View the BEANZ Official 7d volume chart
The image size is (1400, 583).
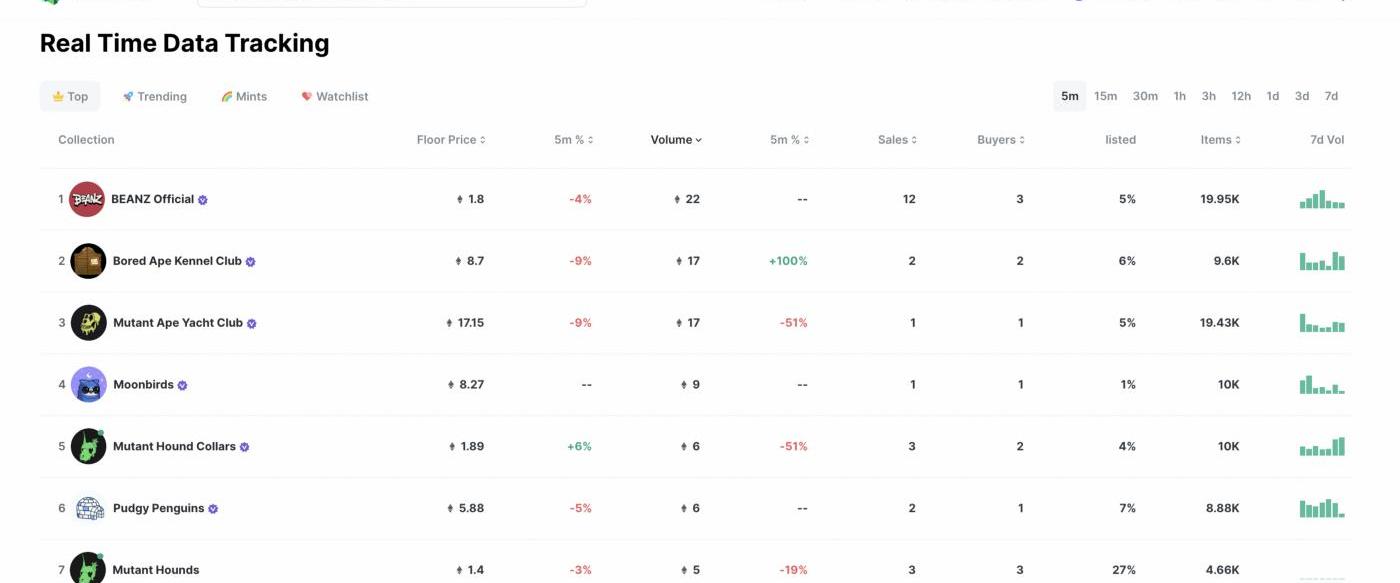tap(1322, 199)
